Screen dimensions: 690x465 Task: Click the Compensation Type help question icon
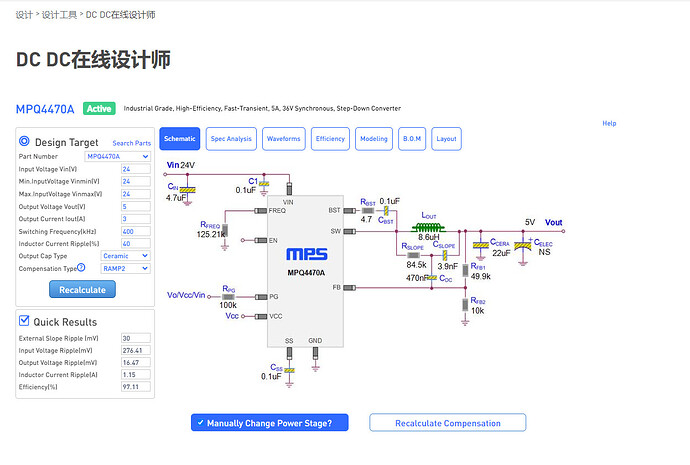pos(81,267)
